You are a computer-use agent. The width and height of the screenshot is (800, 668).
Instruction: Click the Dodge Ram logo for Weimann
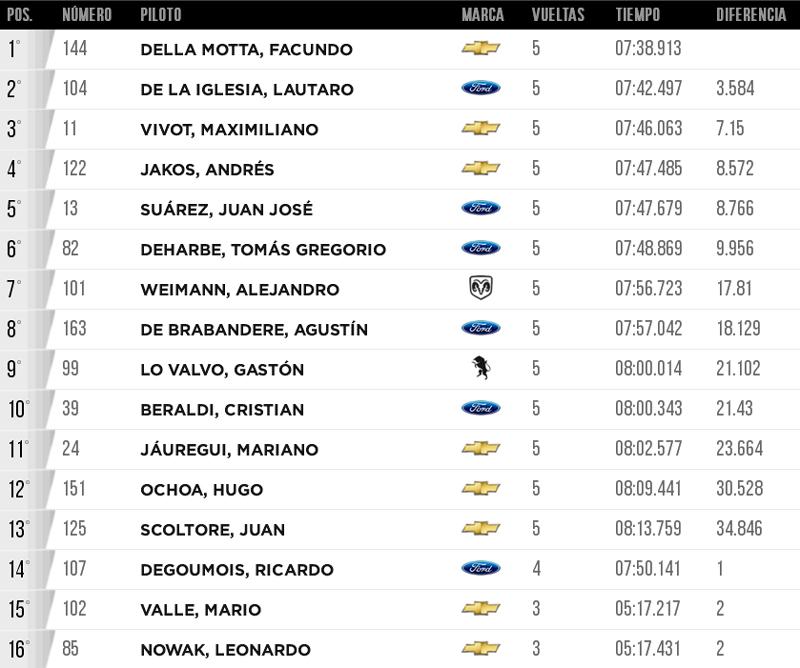pyautogui.click(x=481, y=288)
